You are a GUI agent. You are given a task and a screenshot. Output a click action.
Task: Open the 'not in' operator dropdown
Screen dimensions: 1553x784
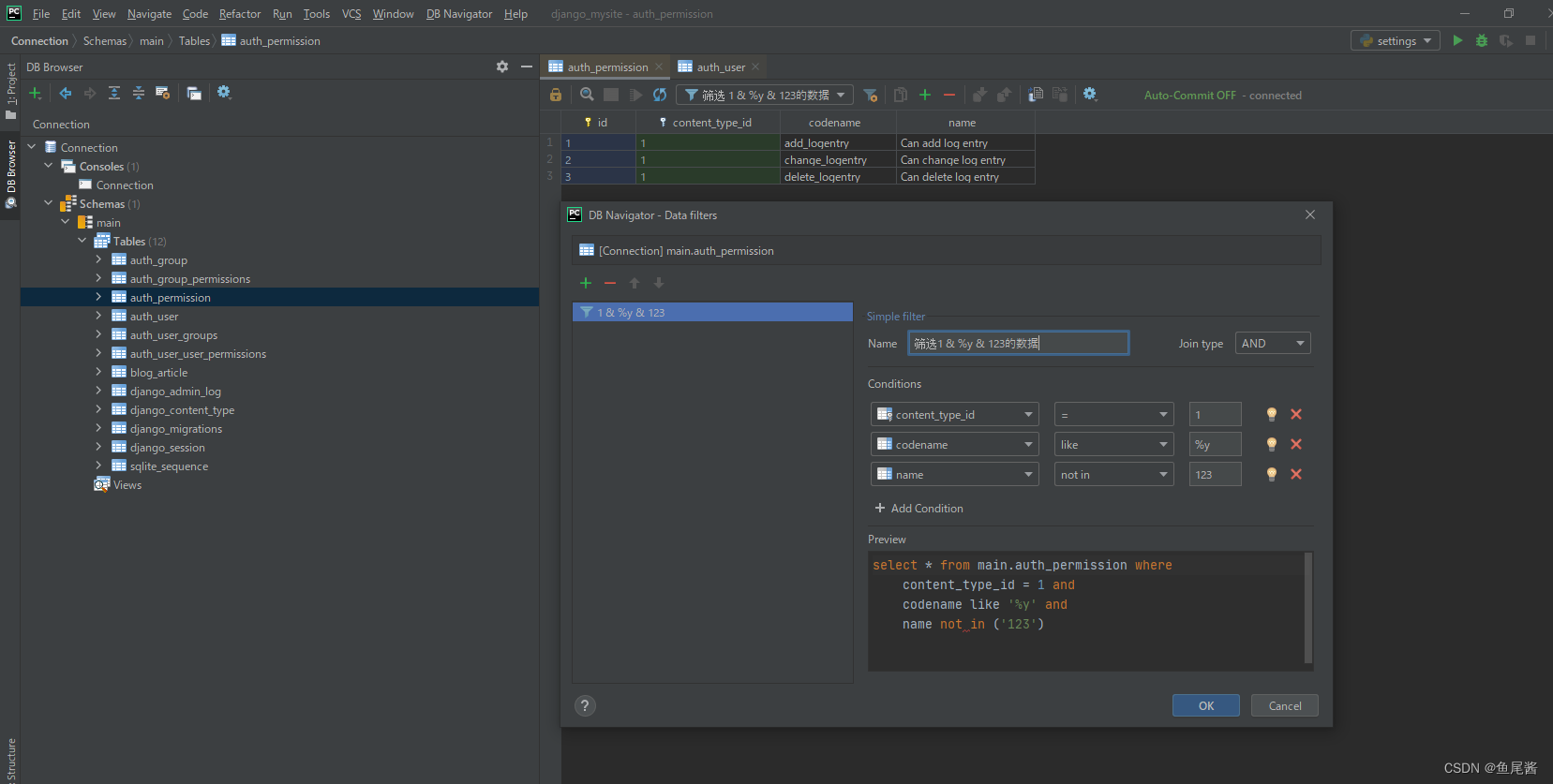click(x=1113, y=475)
